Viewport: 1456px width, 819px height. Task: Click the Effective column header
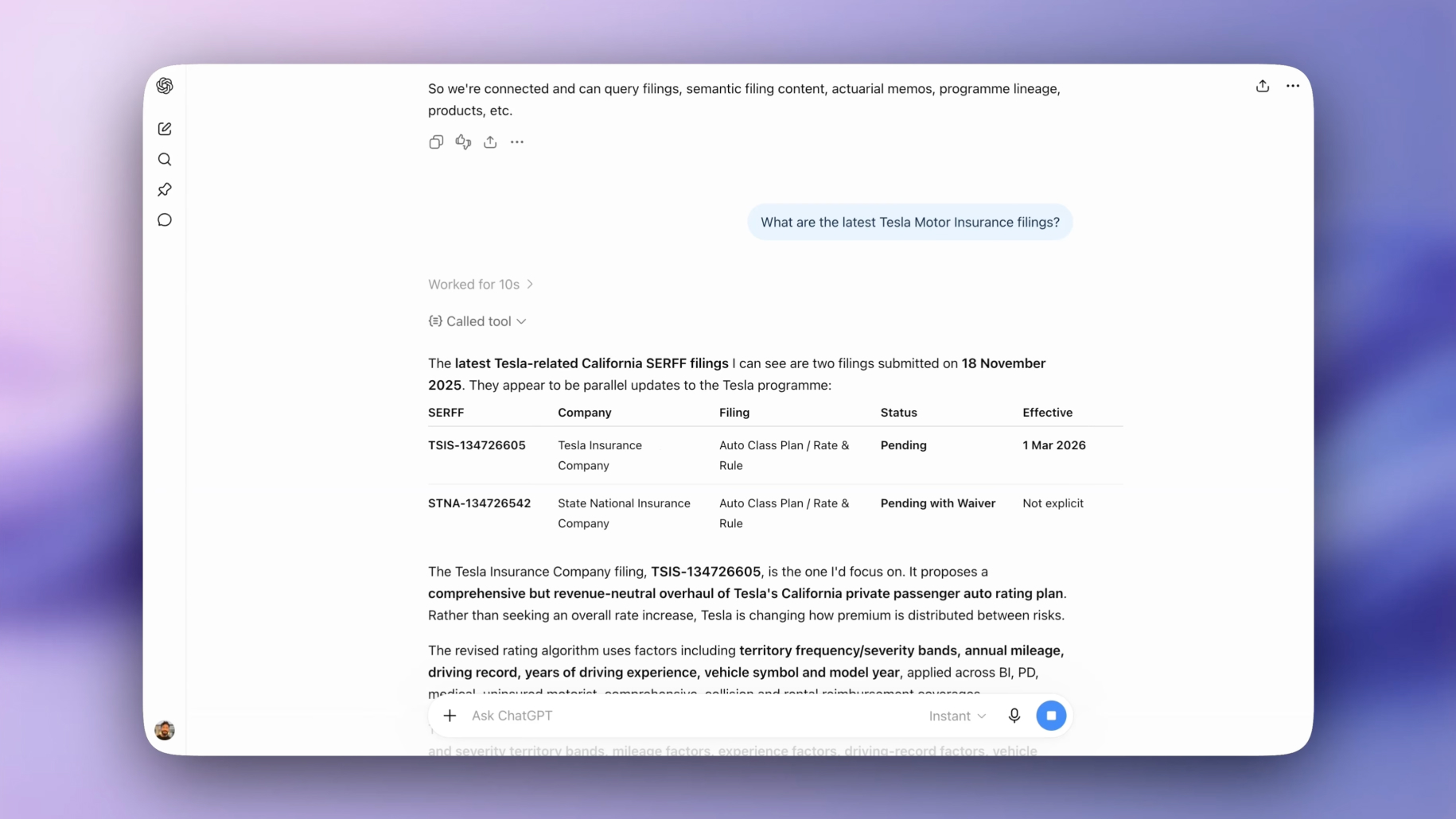pyautogui.click(x=1048, y=413)
